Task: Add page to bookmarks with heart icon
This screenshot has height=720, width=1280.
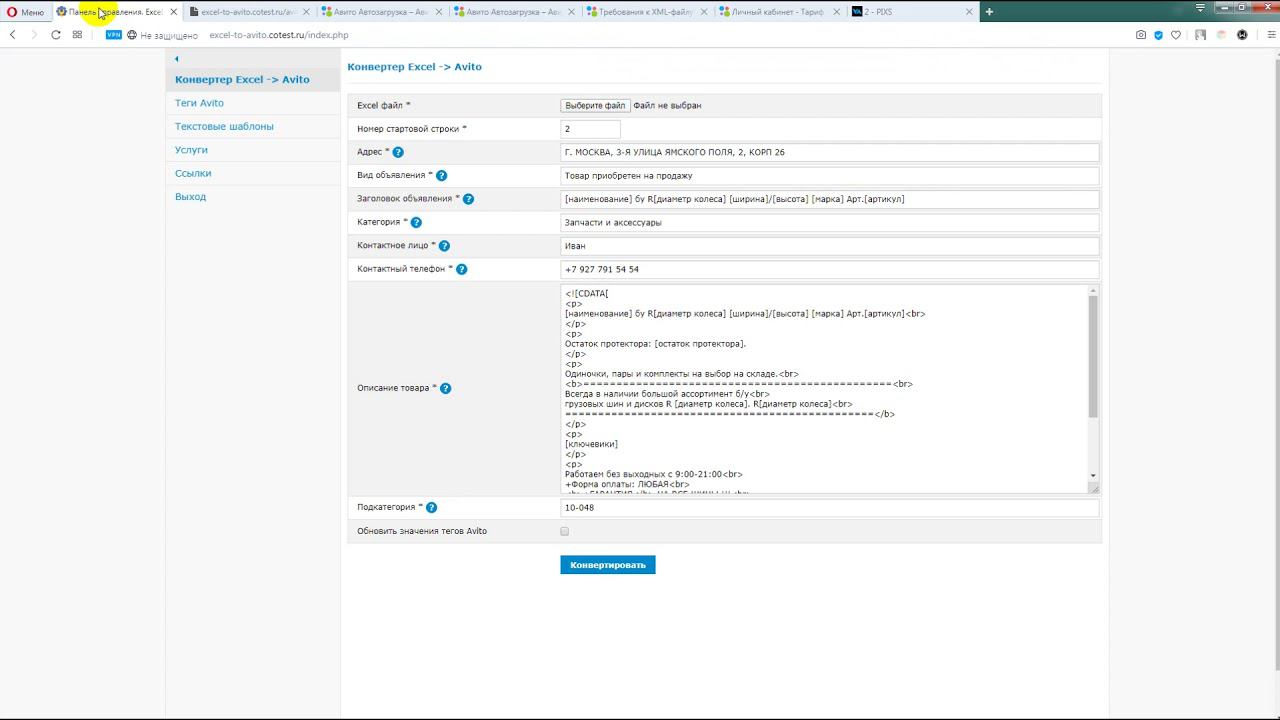Action: tap(1176, 35)
